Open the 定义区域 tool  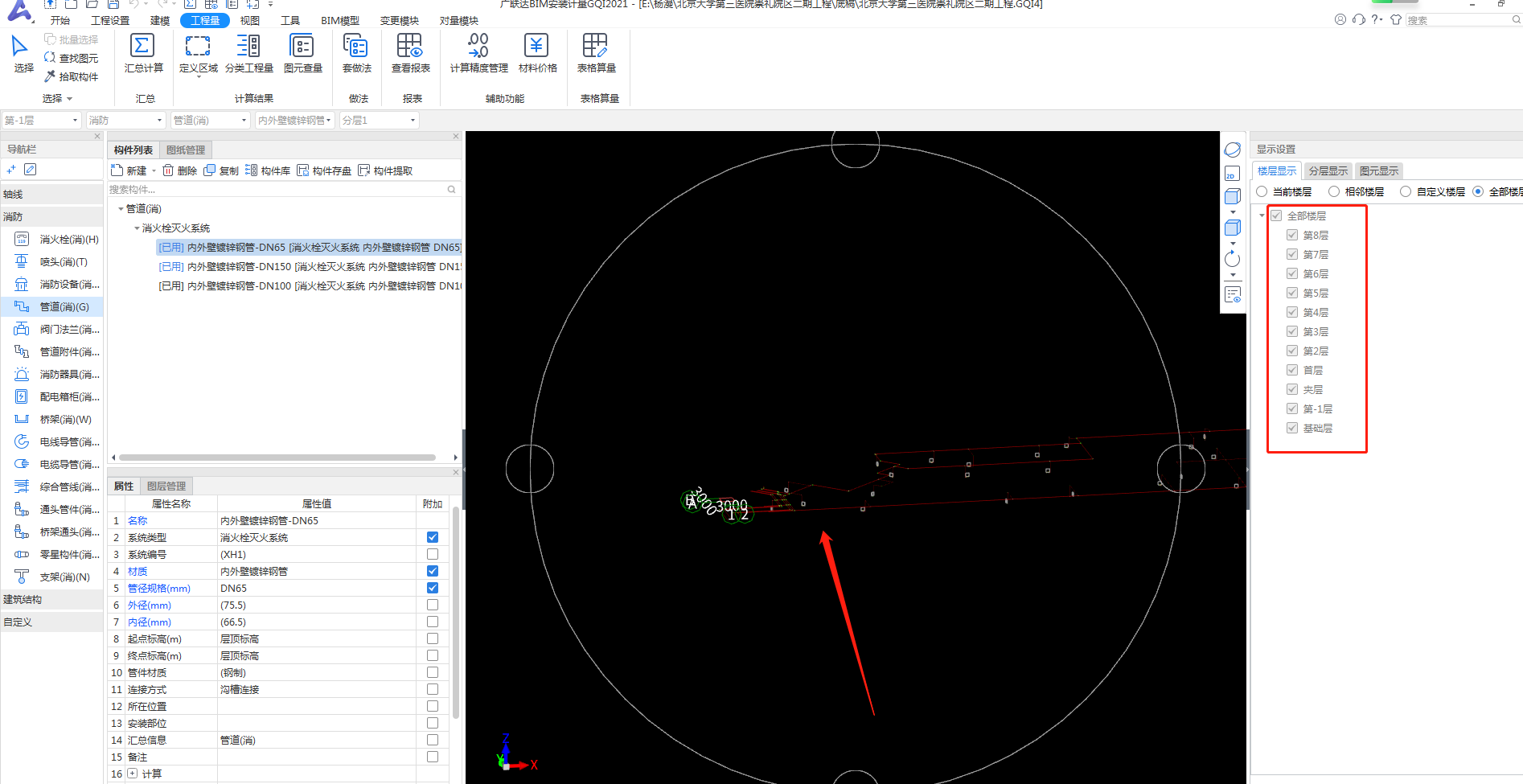(198, 46)
